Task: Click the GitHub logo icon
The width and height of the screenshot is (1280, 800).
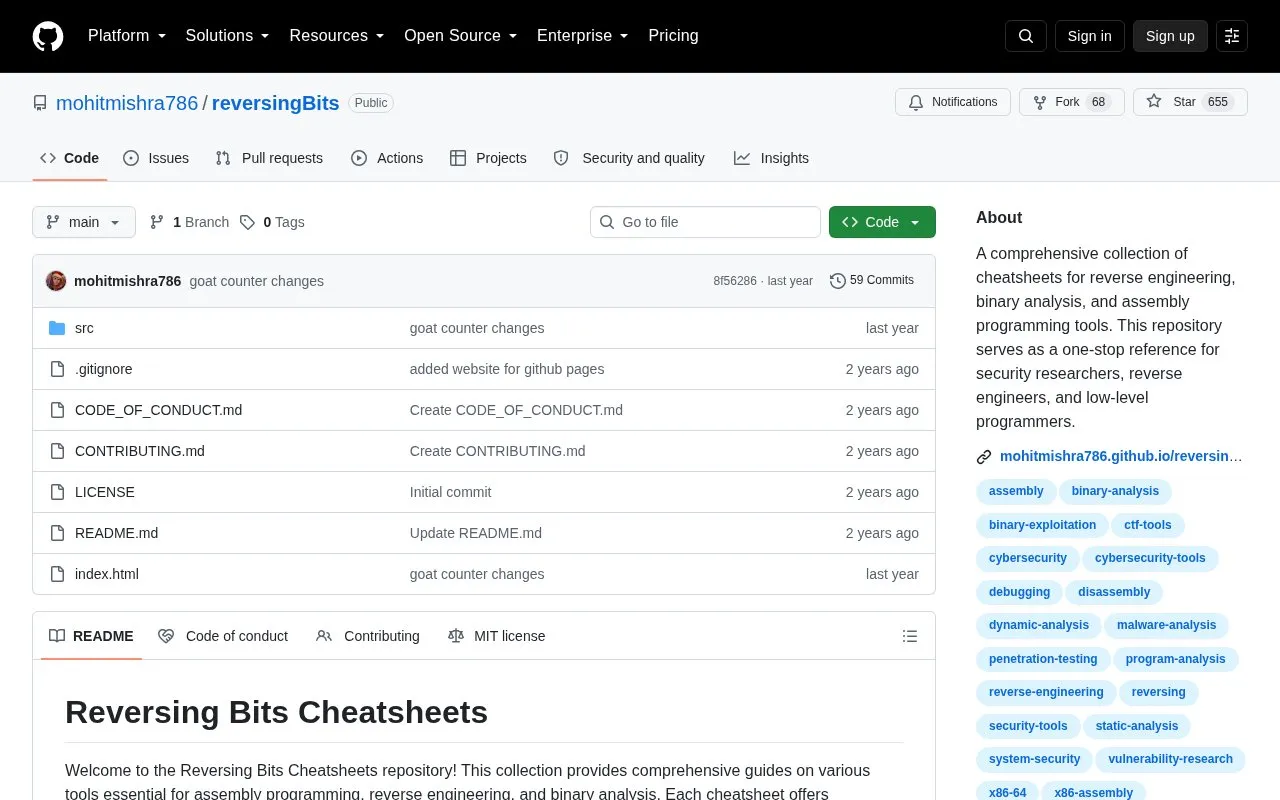Action: [x=48, y=36]
